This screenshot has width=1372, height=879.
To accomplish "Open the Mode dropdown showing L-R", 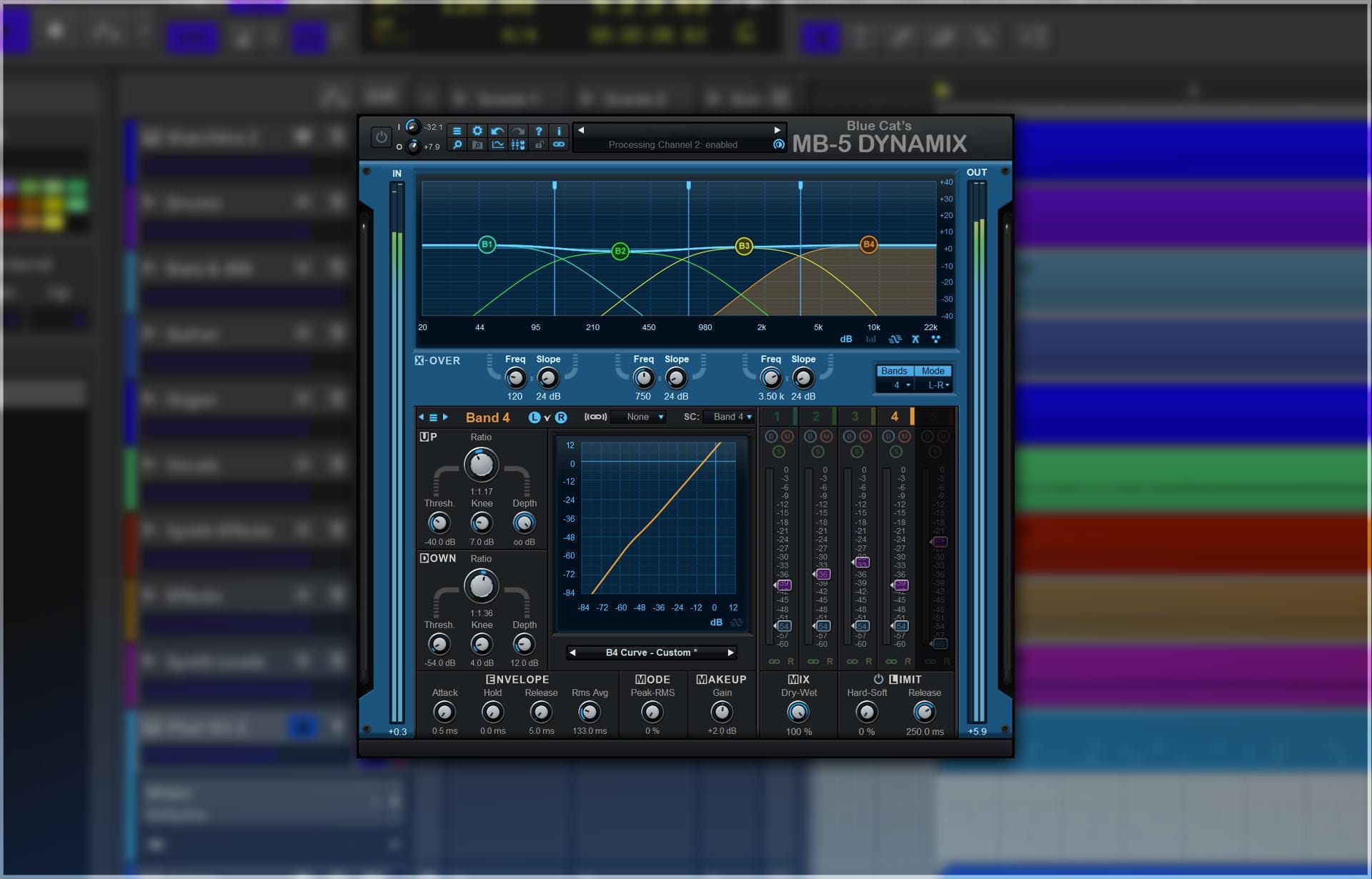I will [934, 385].
